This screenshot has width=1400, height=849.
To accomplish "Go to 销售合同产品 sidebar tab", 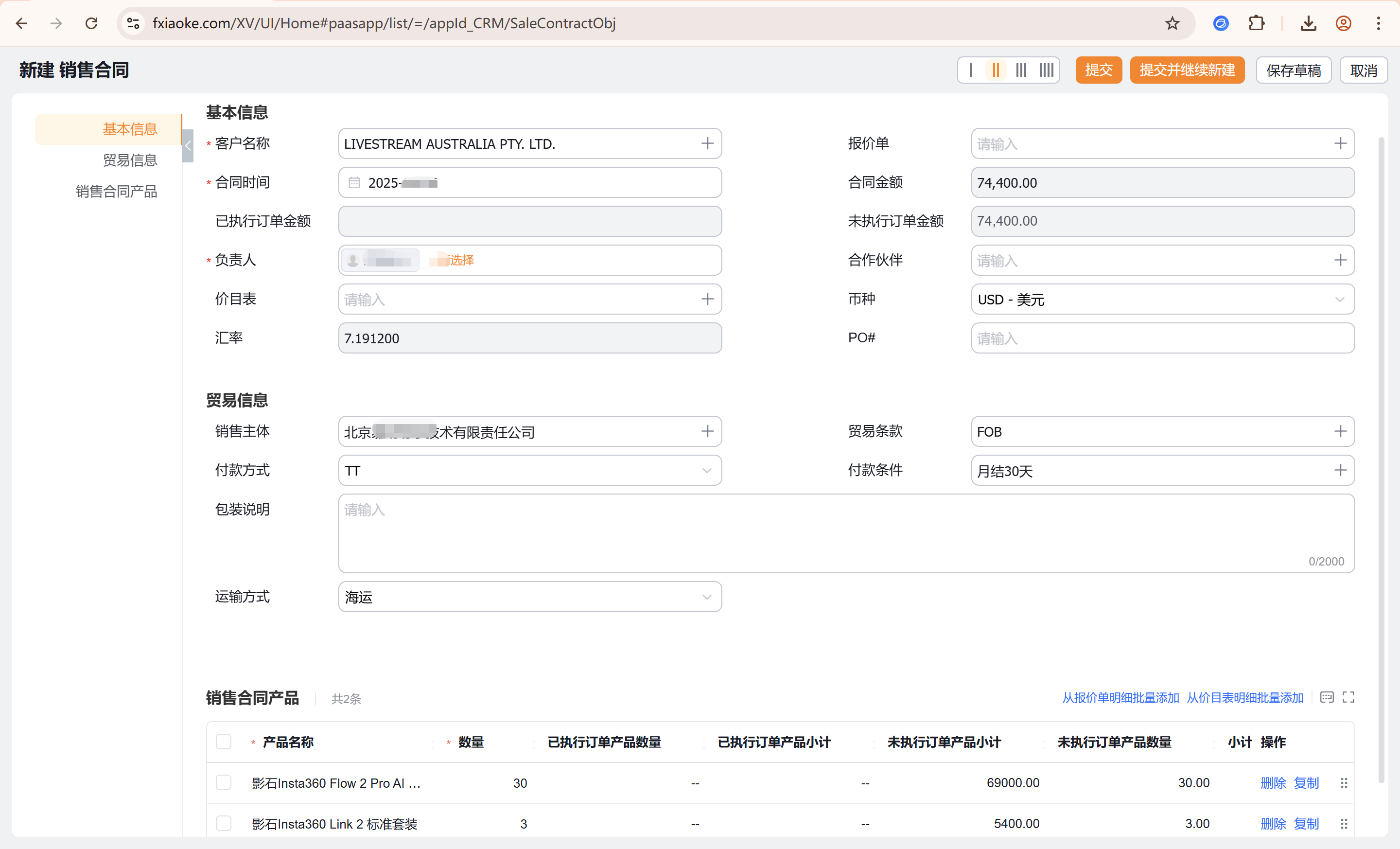I will point(117,192).
